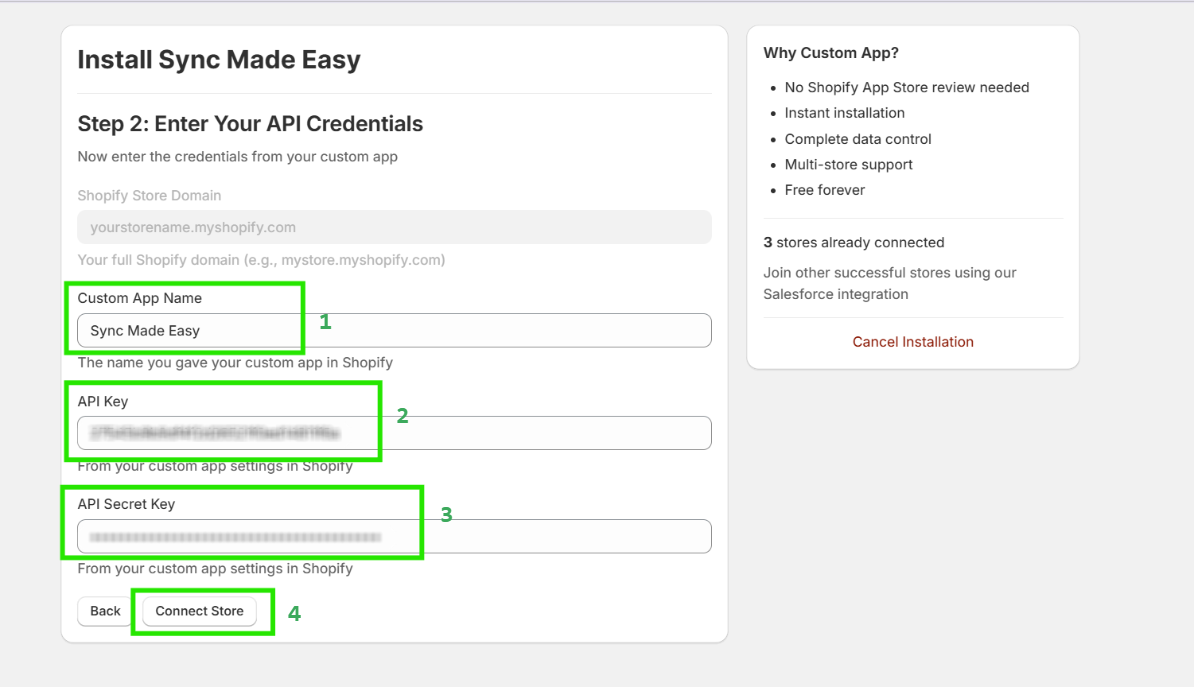Click the Cancel Installation link
Image resolution: width=1194 pixels, height=687 pixels.
click(x=913, y=342)
